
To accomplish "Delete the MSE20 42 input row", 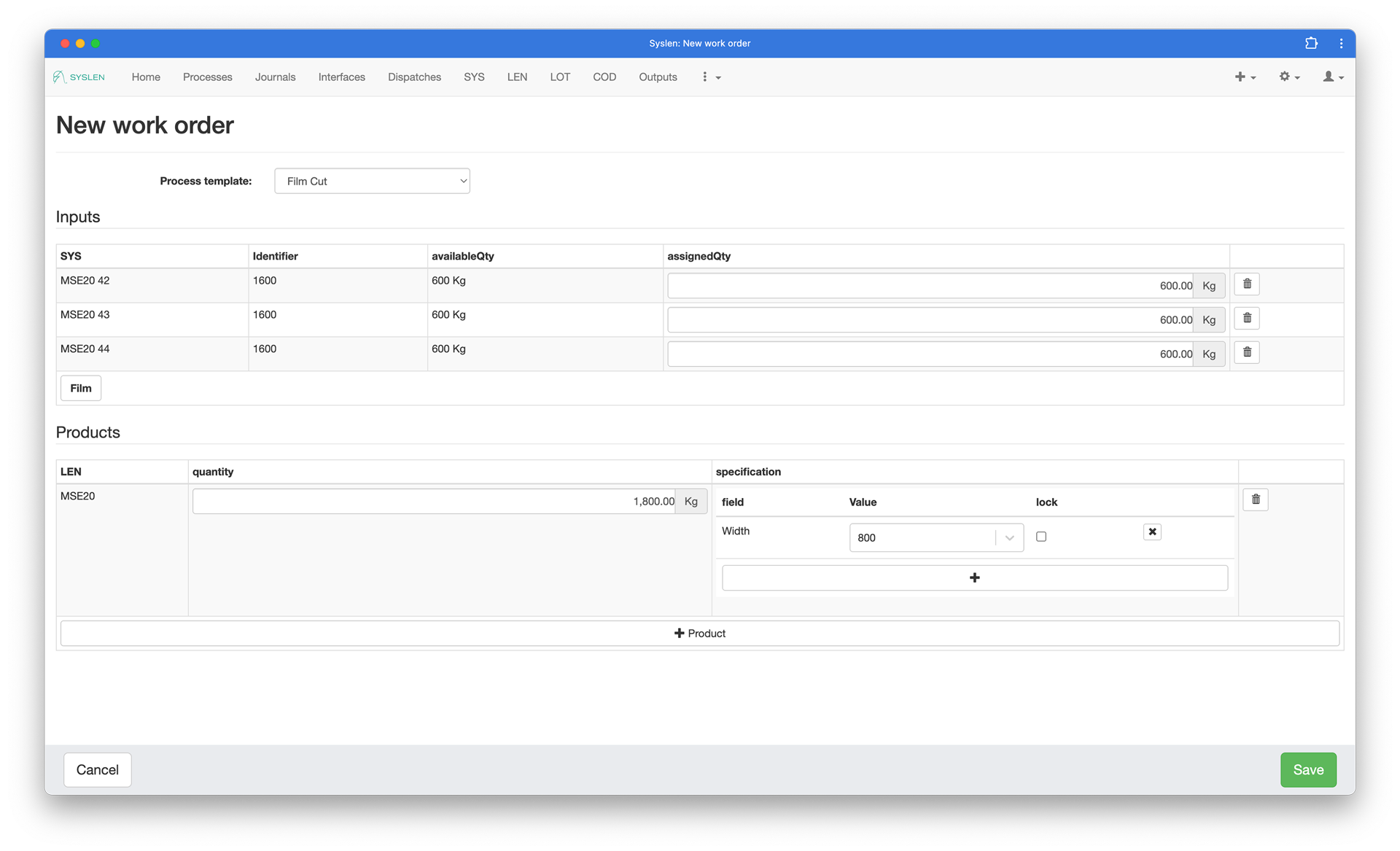I will tap(1247, 284).
